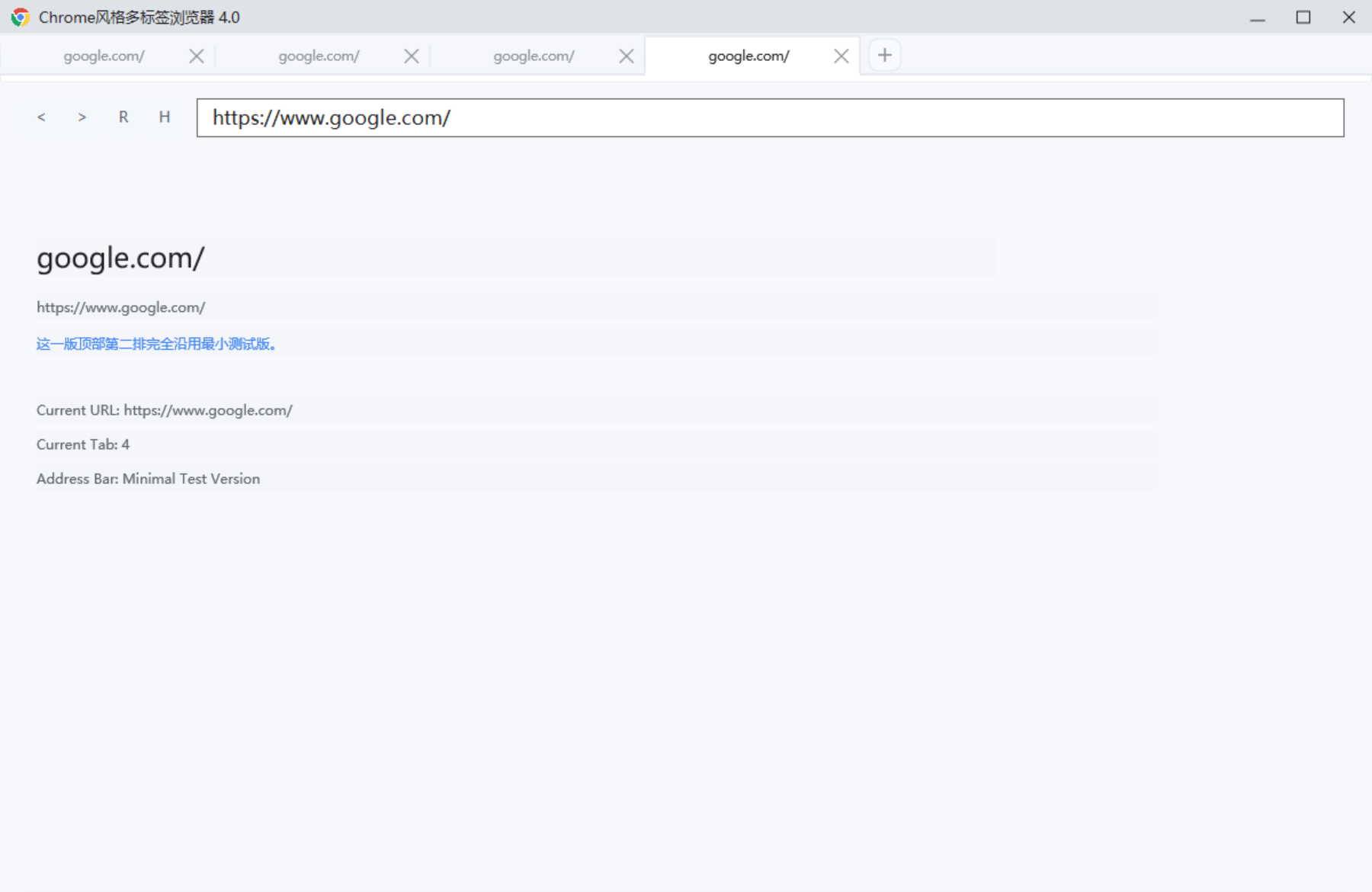The image size is (1372, 892).
Task: Click the 'Current URL: https://www.google.com/' line
Action: [x=165, y=410]
